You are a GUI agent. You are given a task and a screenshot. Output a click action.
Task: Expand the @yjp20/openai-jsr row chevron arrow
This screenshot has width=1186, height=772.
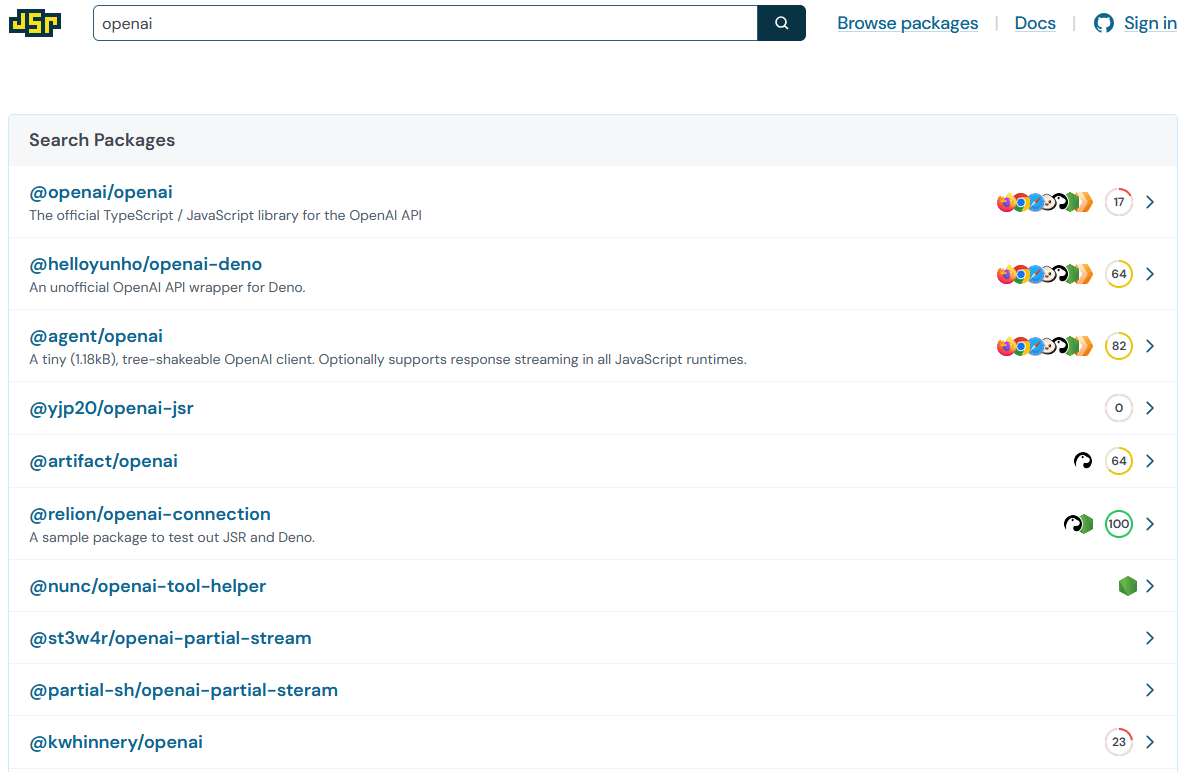pyautogui.click(x=1150, y=408)
